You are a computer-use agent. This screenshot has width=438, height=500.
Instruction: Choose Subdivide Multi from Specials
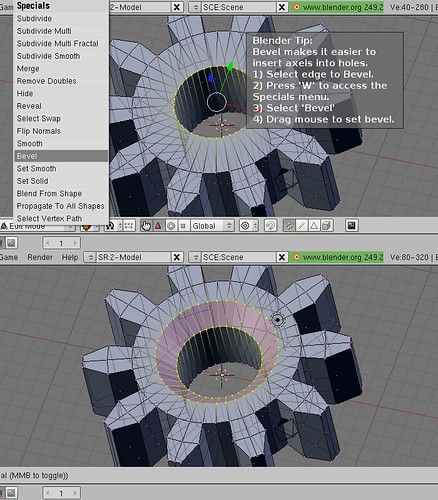coord(61,31)
